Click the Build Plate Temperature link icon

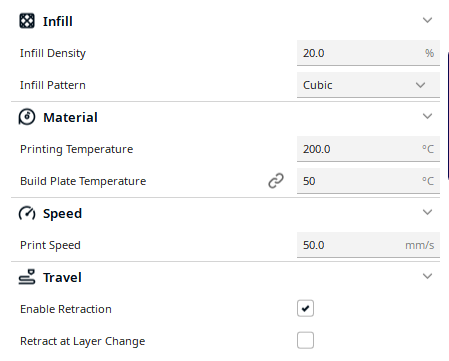276,181
